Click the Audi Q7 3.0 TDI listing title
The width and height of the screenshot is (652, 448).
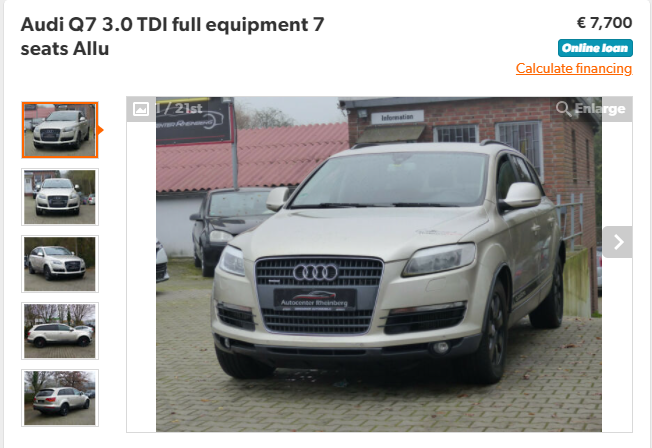click(172, 36)
